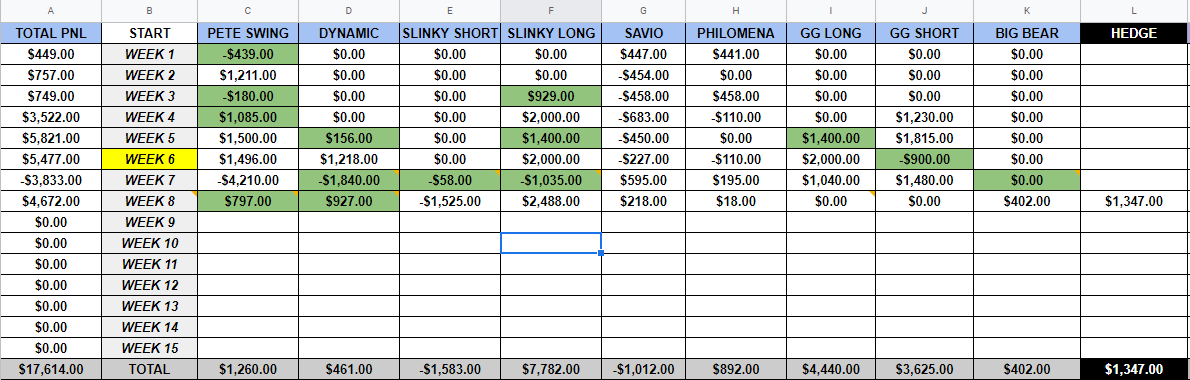This screenshot has width=1190, height=380.
Task: Click the $929.00 Slinky Long cell
Action: [551, 96]
